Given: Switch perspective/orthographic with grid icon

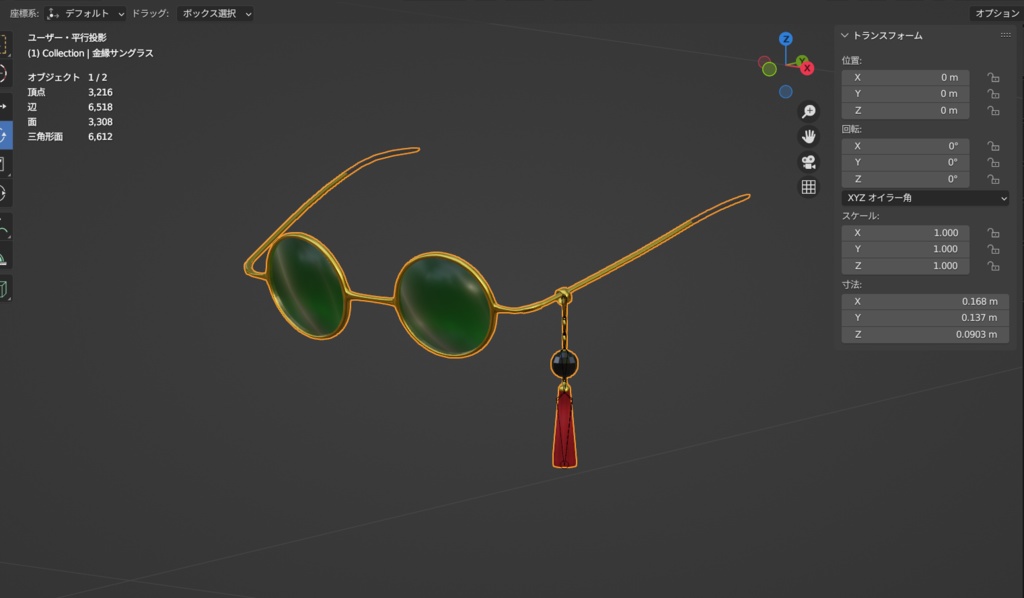Looking at the screenshot, I should [808, 187].
